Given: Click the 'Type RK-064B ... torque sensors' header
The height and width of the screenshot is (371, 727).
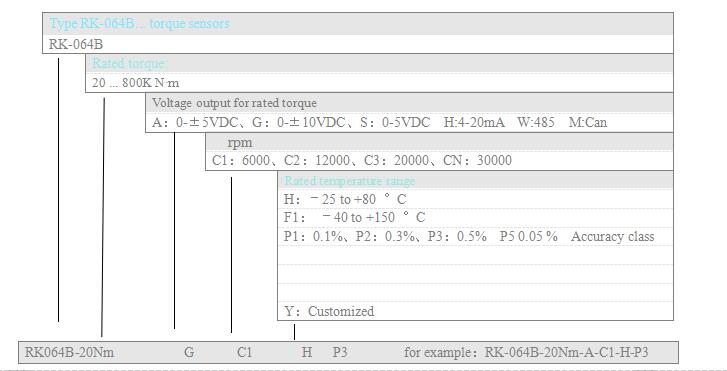Looking at the screenshot, I should (x=139, y=23).
